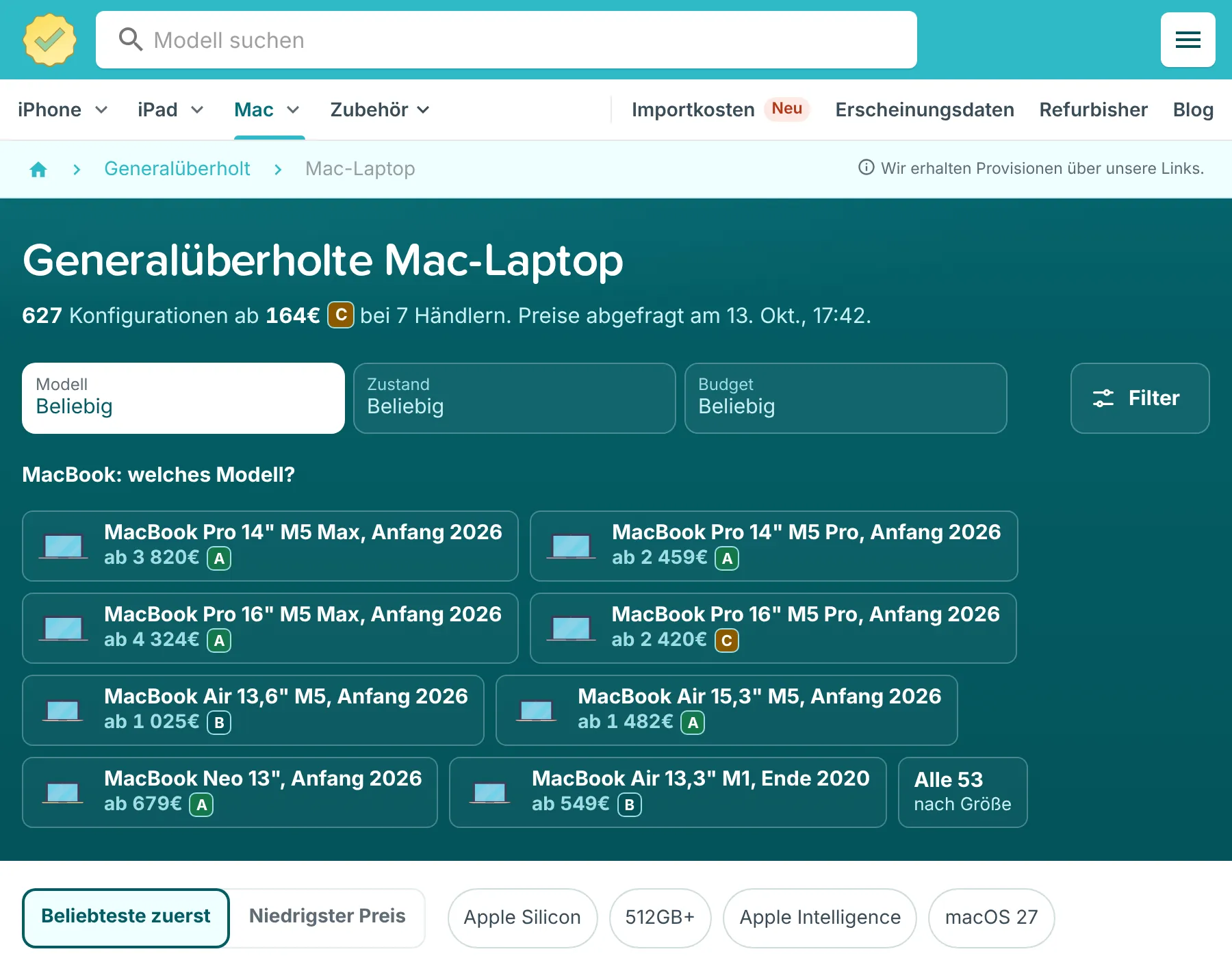This screenshot has height=958, width=1232.
Task: Toggle Apple Intelligence filter chip
Action: 820,918
